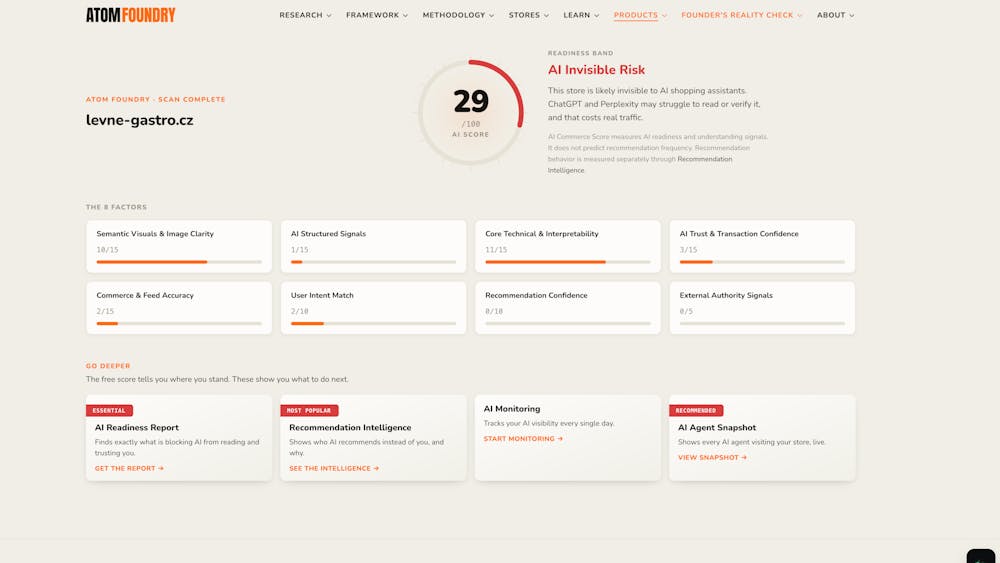Viewport: 1000px width, 563px height.
Task: Expand the Products chevron arrow
Action: [x=665, y=16]
